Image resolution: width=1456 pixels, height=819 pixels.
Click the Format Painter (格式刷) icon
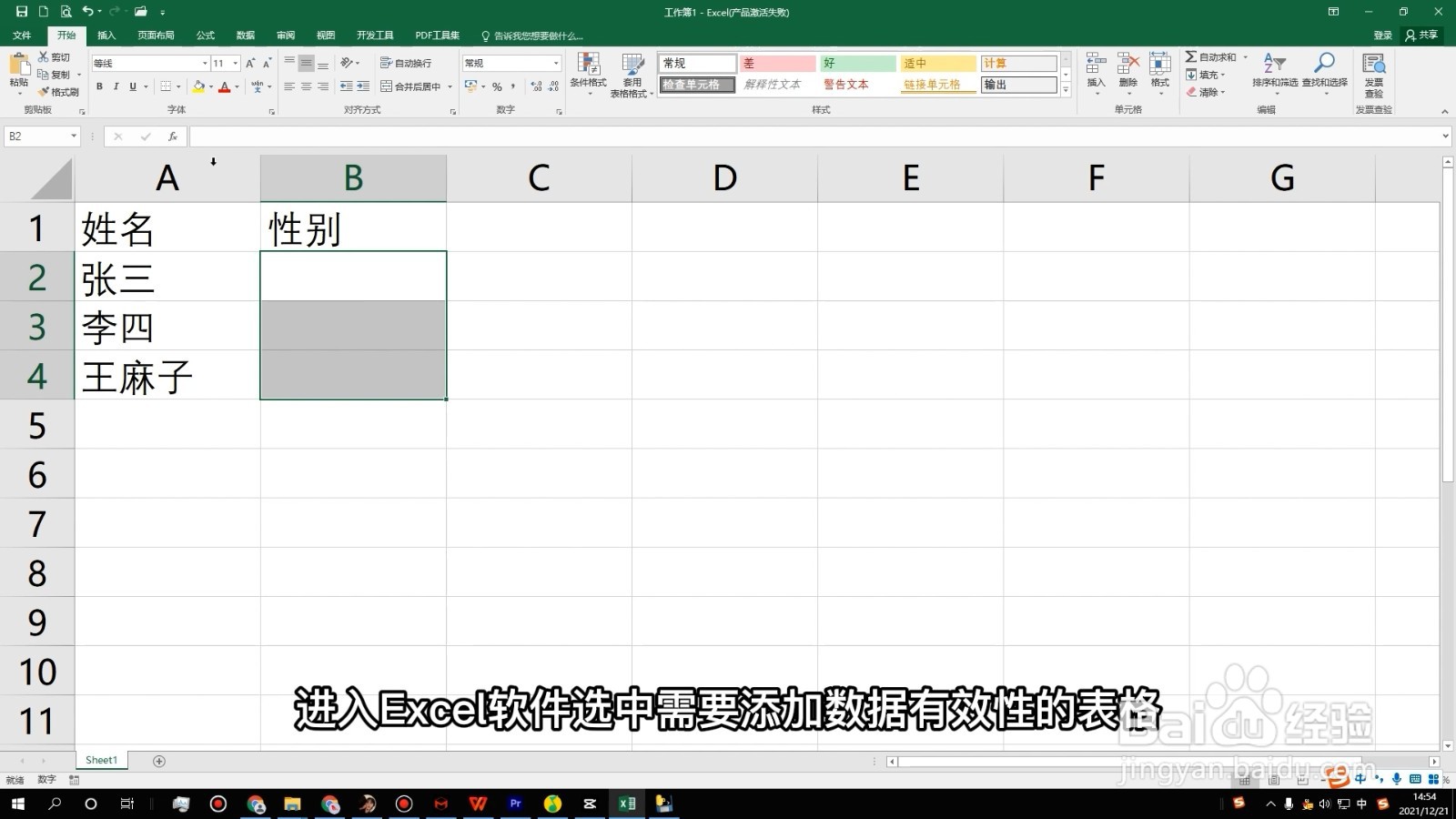coord(43,92)
